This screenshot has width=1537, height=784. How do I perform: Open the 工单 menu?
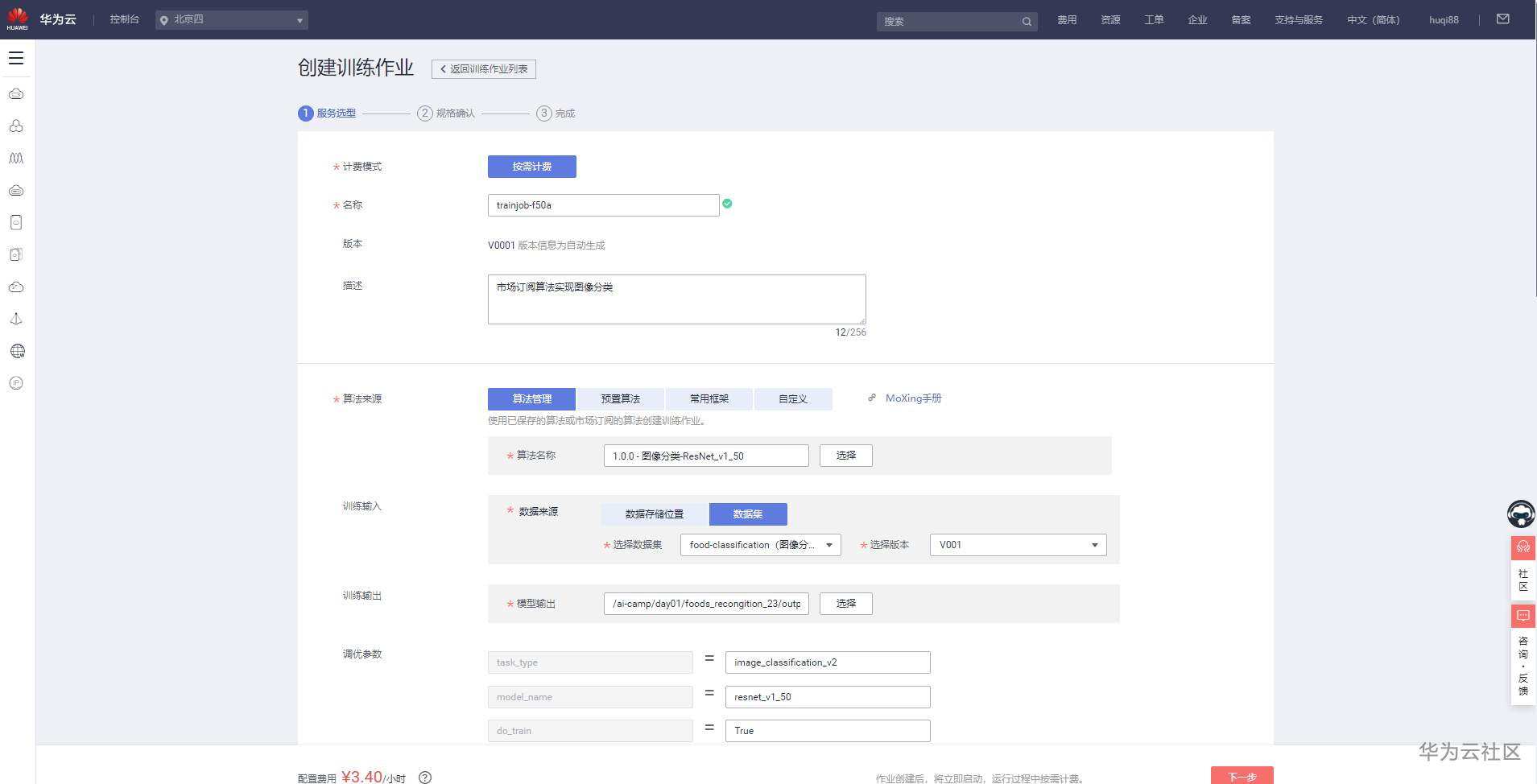click(1154, 20)
